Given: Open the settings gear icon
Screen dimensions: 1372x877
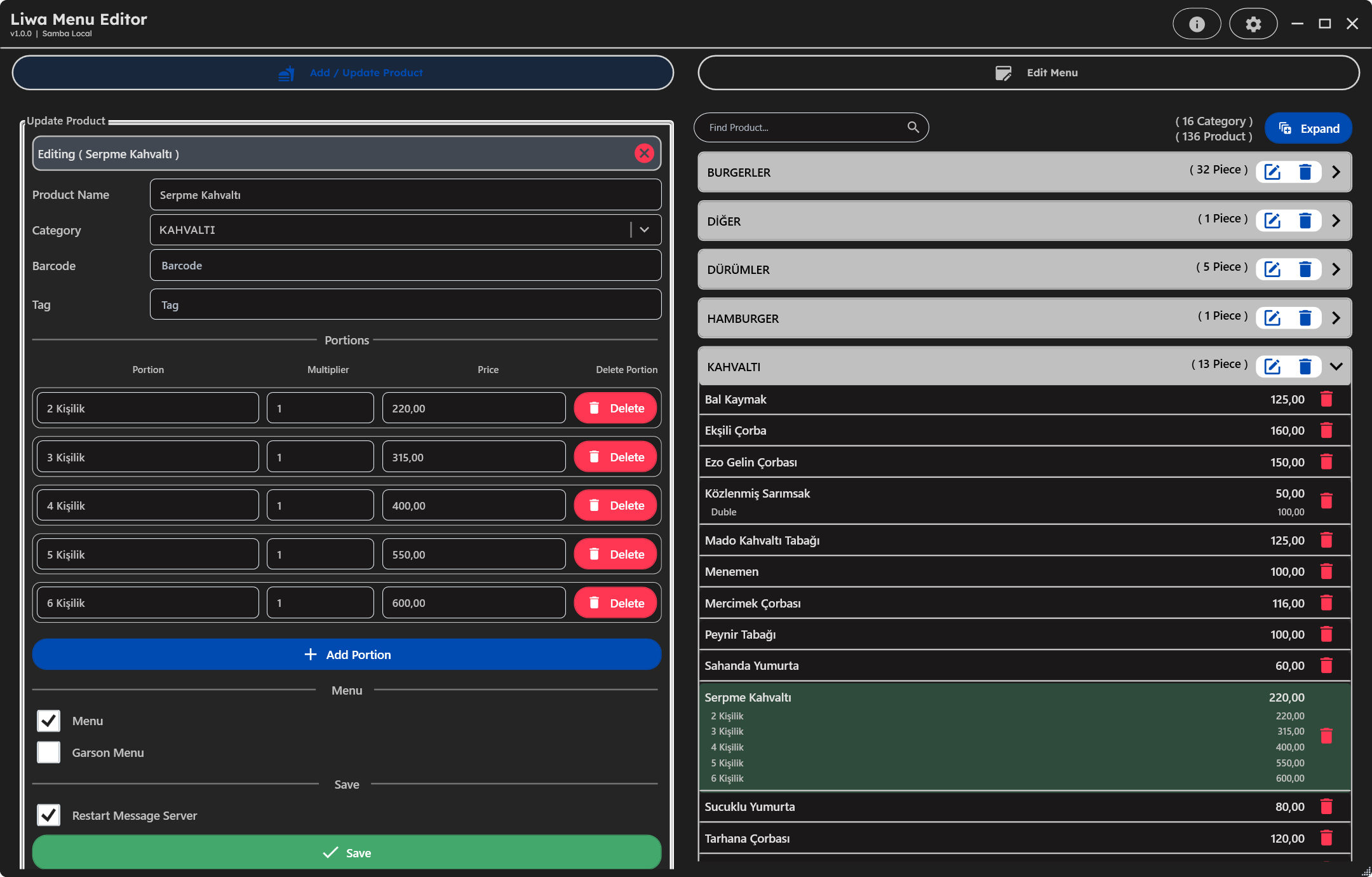Looking at the screenshot, I should pyautogui.click(x=1253, y=24).
